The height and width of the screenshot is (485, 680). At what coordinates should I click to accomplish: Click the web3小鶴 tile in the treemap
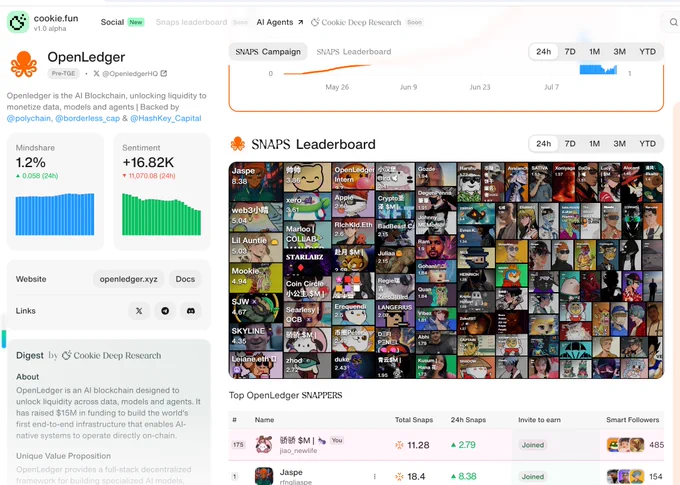click(x=256, y=217)
